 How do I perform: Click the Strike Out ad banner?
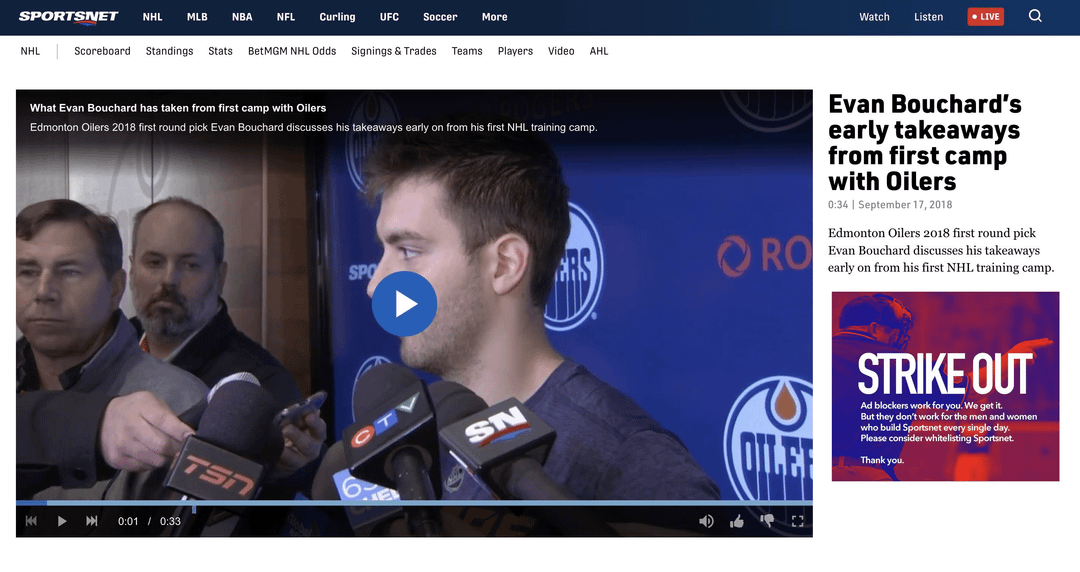945,386
